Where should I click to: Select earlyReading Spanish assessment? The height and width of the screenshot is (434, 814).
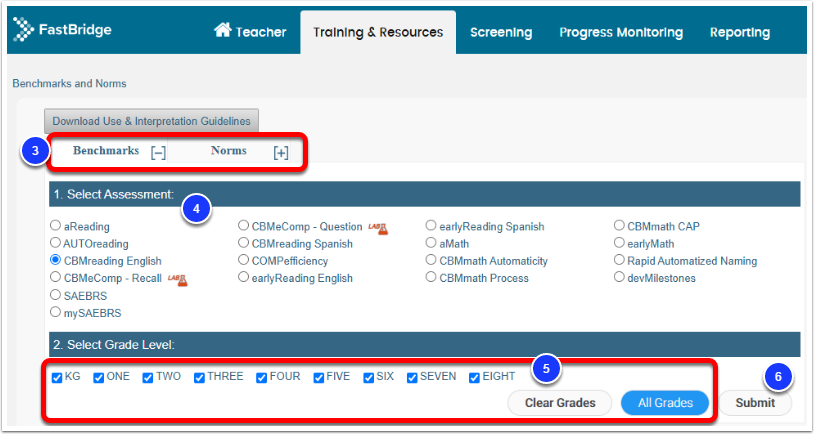tap(431, 225)
